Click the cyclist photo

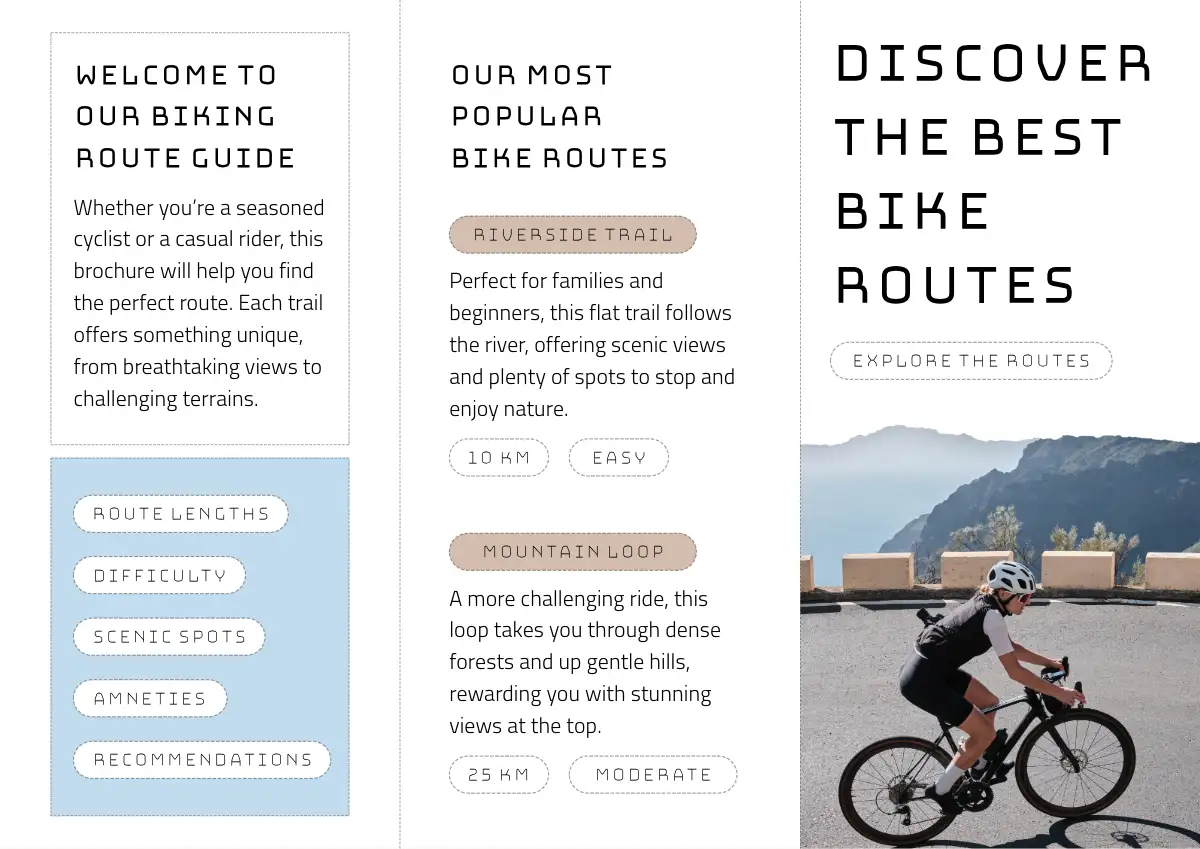(x=1000, y=640)
